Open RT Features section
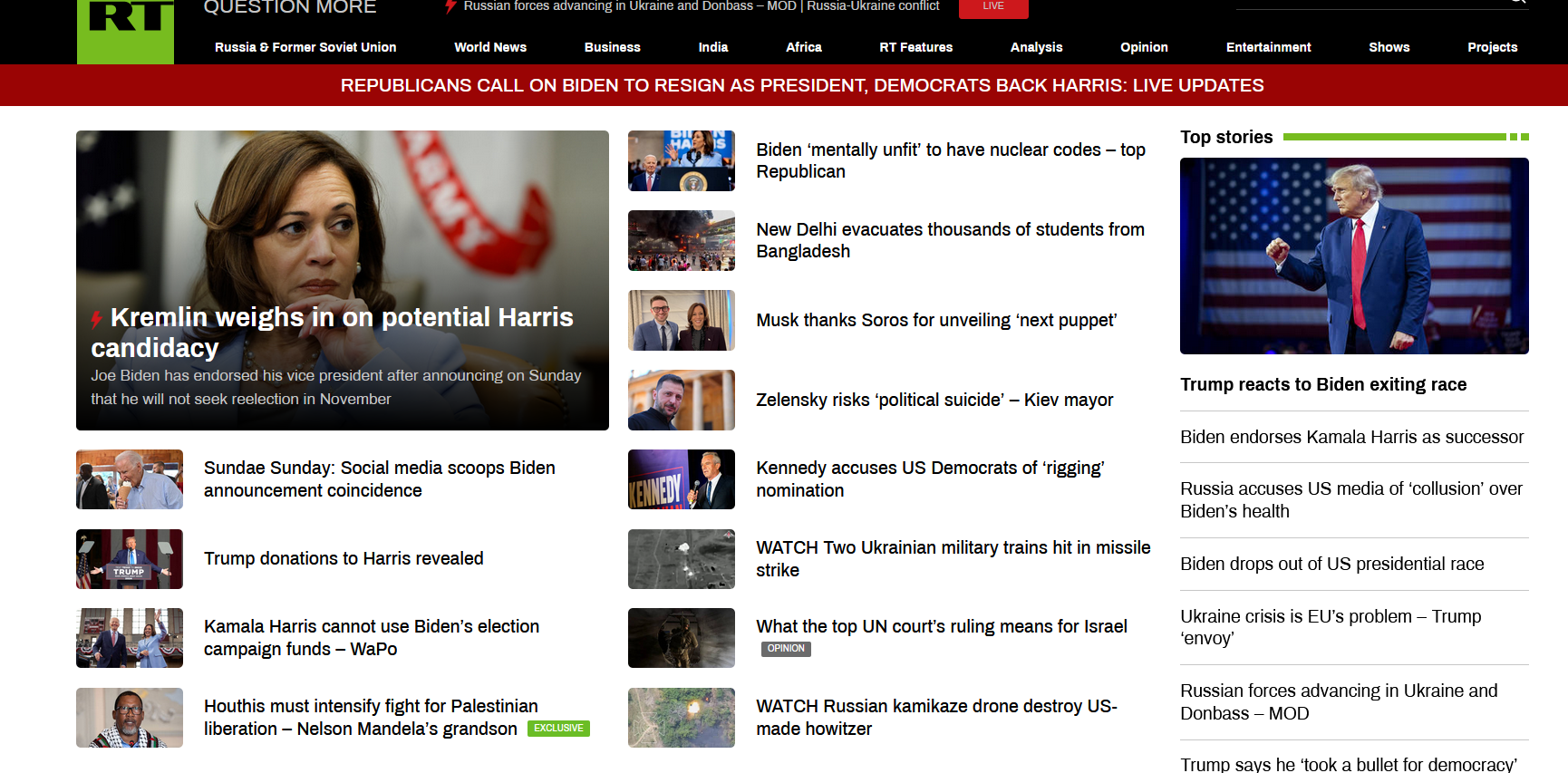 916,47
